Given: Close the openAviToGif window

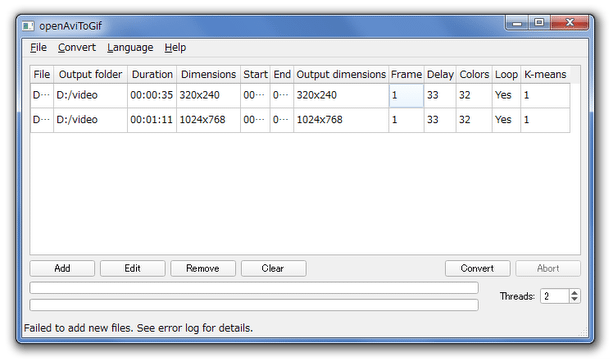Looking at the screenshot, I should [x=570, y=23].
